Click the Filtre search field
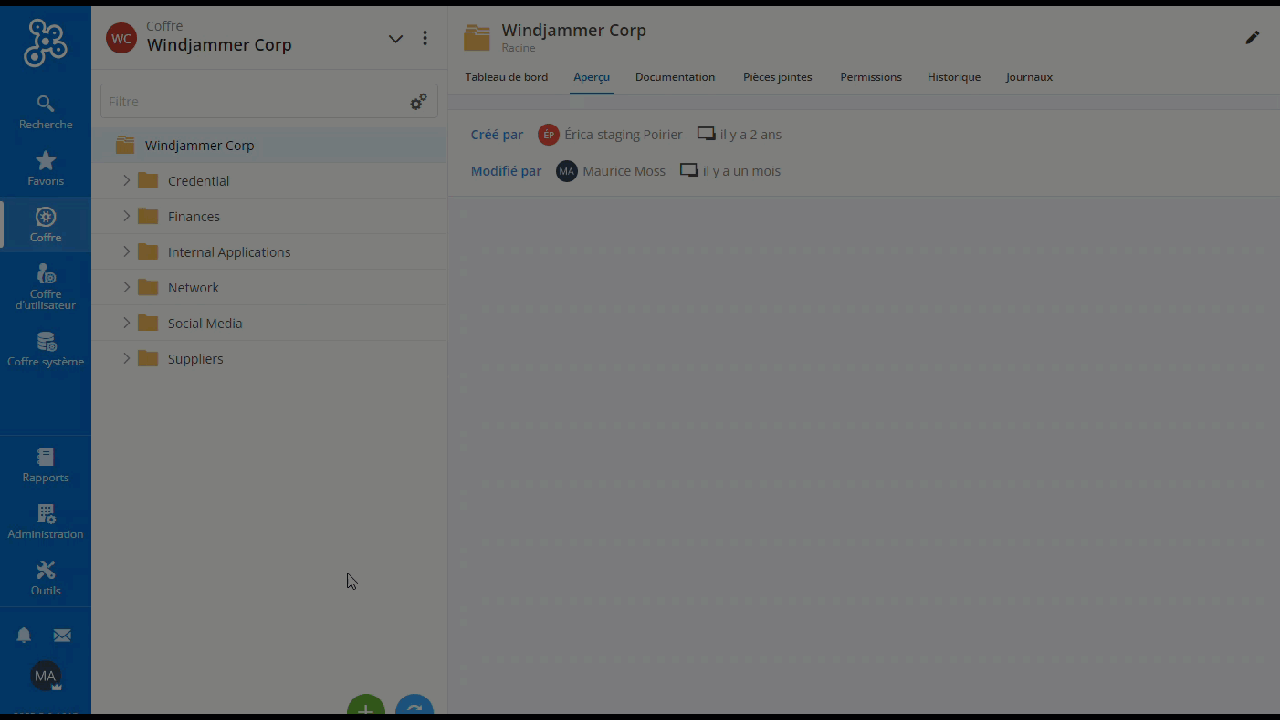 coord(250,102)
